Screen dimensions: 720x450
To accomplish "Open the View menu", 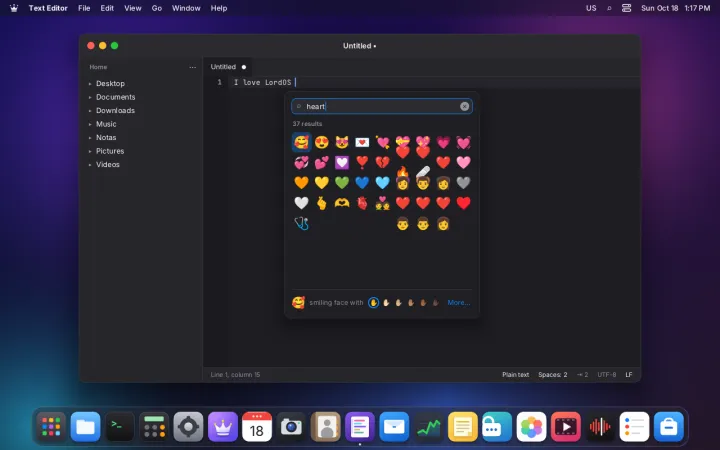I will click(133, 8).
